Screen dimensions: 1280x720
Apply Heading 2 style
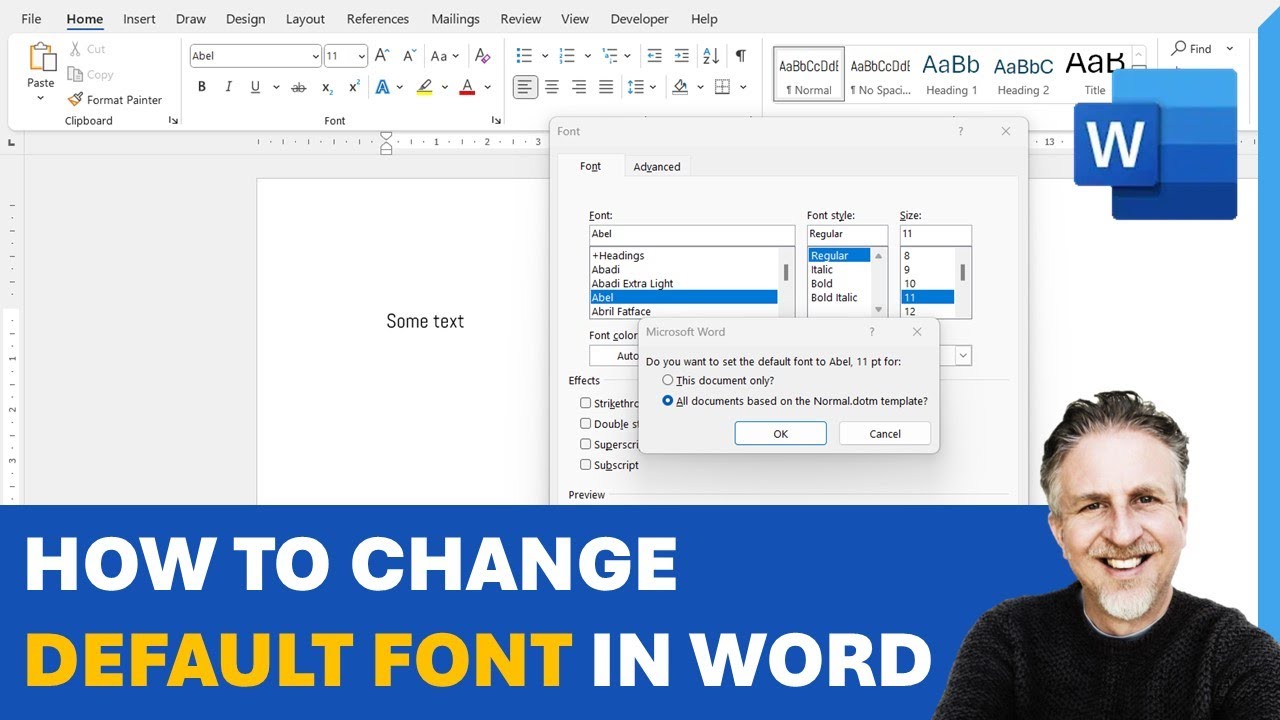point(1023,74)
